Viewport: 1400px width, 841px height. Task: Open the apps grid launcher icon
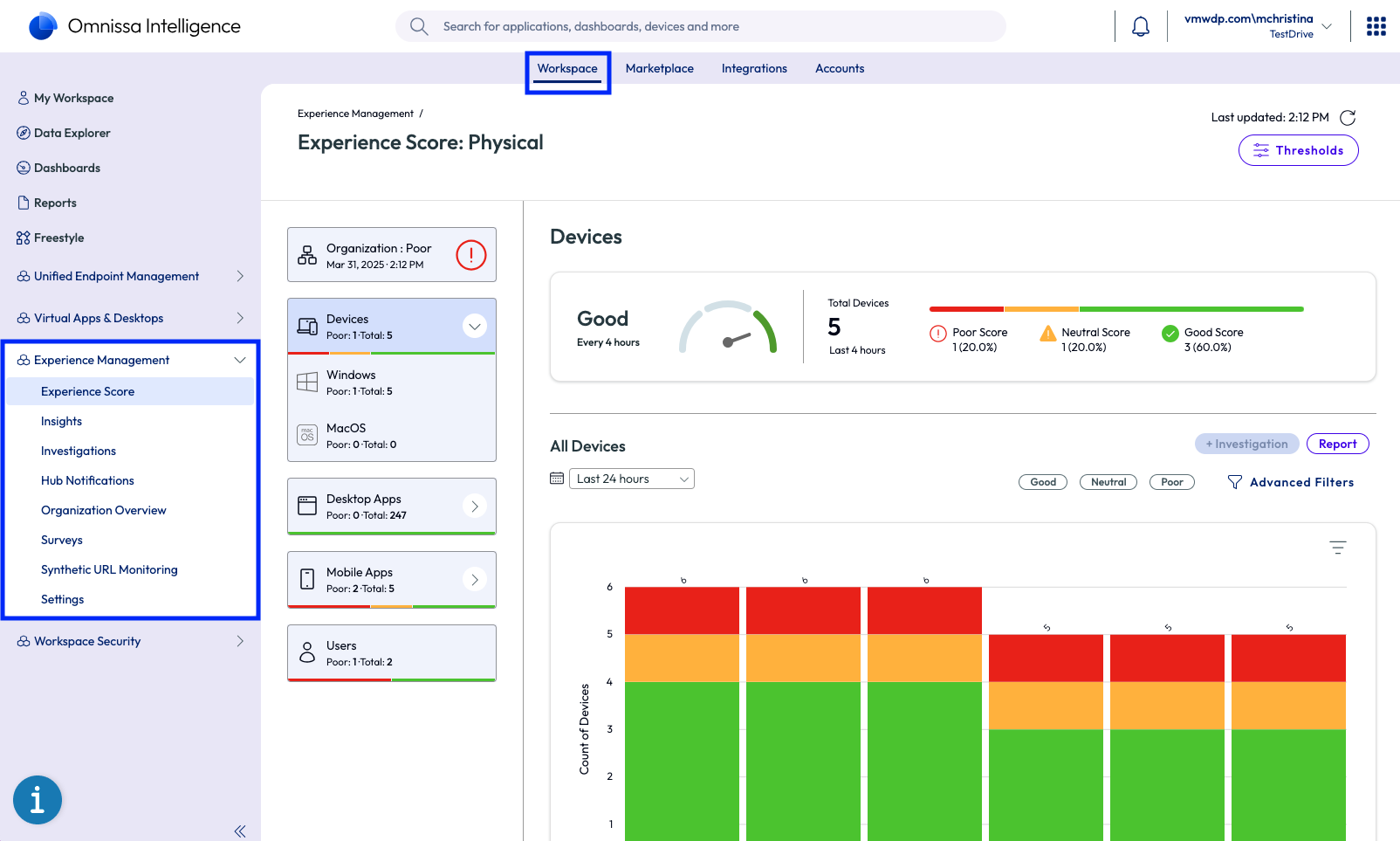(1376, 27)
